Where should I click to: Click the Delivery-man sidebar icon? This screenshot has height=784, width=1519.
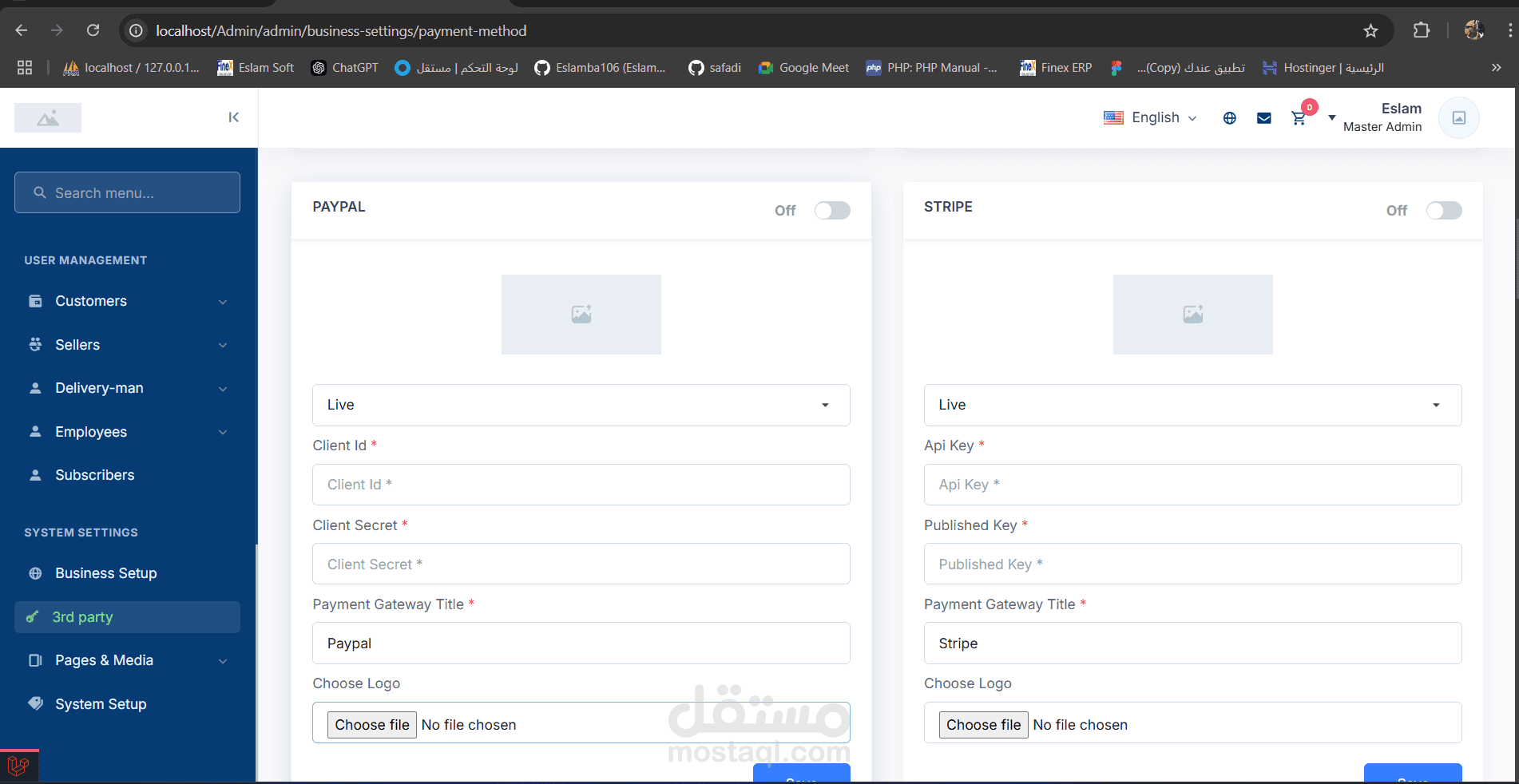click(35, 388)
